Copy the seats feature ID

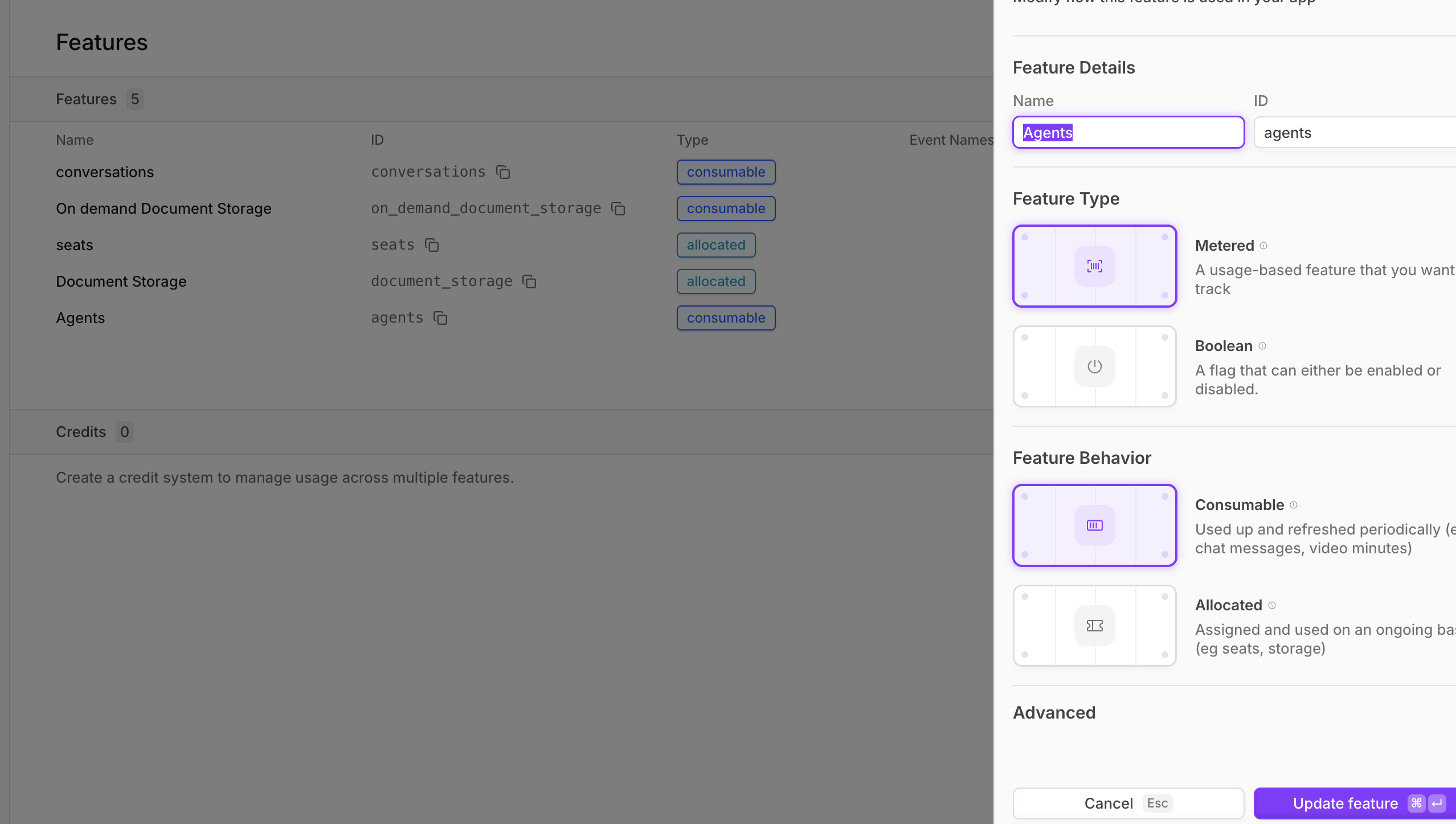click(432, 245)
